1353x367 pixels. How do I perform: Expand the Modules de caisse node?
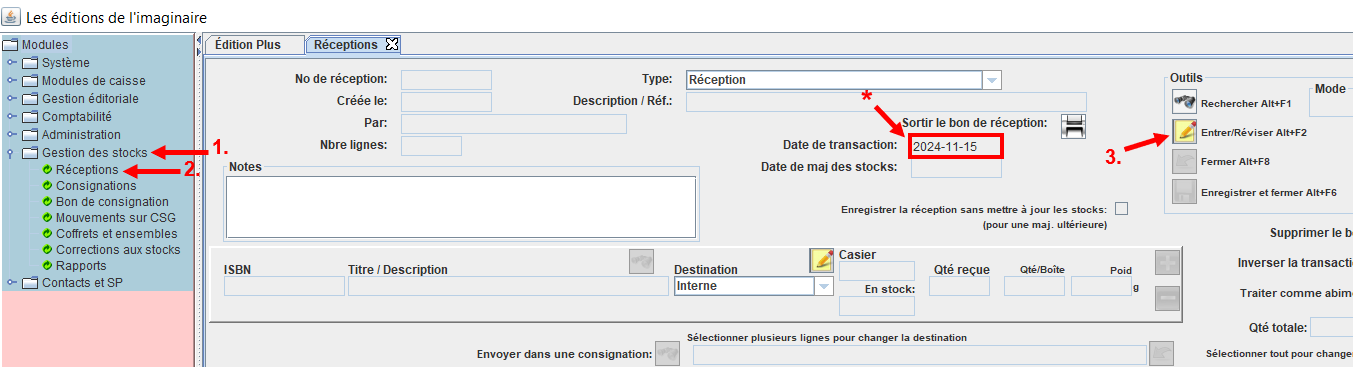[11, 81]
